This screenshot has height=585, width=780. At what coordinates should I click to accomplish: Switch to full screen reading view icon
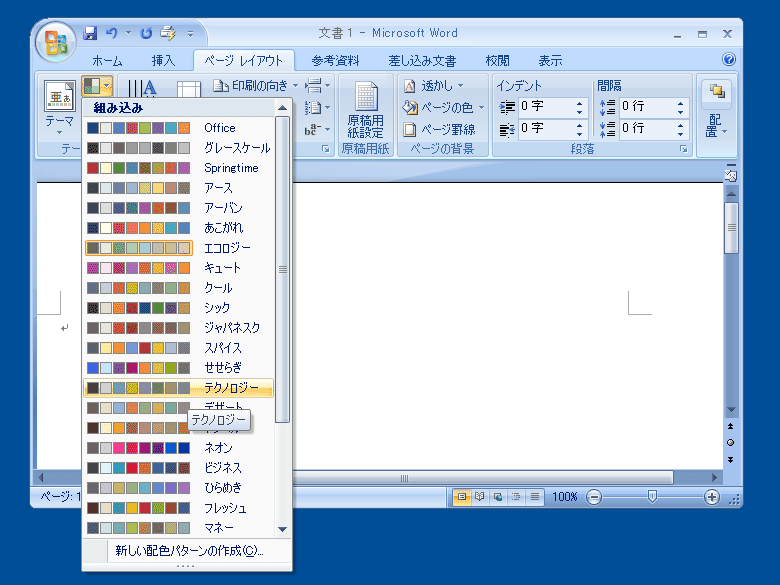pyautogui.click(x=480, y=496)
